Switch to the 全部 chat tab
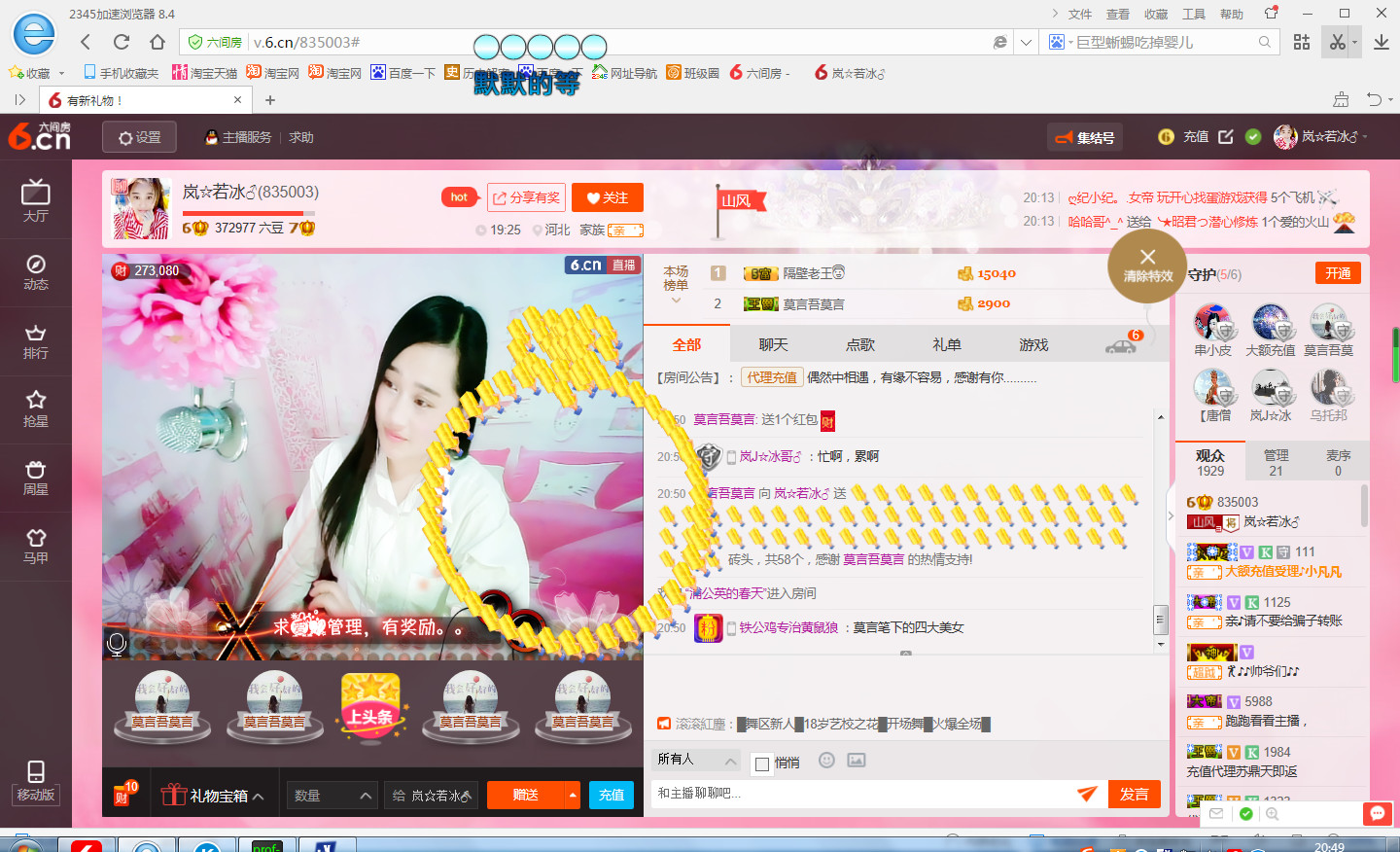 [x=686, y=345]
